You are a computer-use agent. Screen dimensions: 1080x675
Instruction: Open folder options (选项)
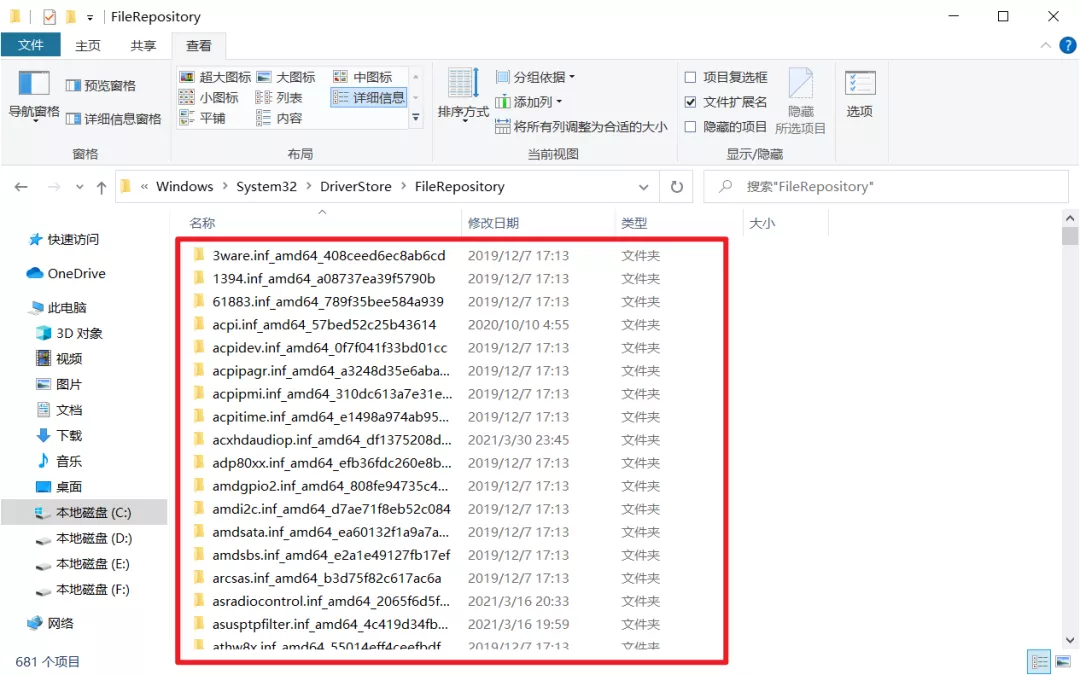(860, 95)
